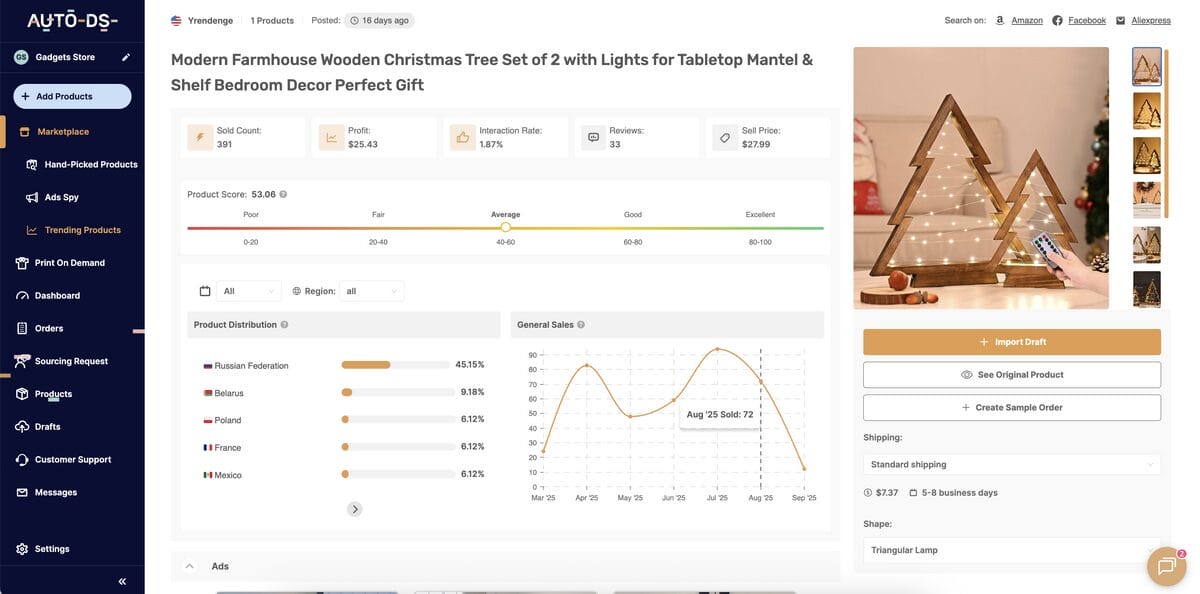The height and width of the screenshot is (594, 1200).
Task: Click the Product Score slider marker
Action: click(x=506, y=227)
